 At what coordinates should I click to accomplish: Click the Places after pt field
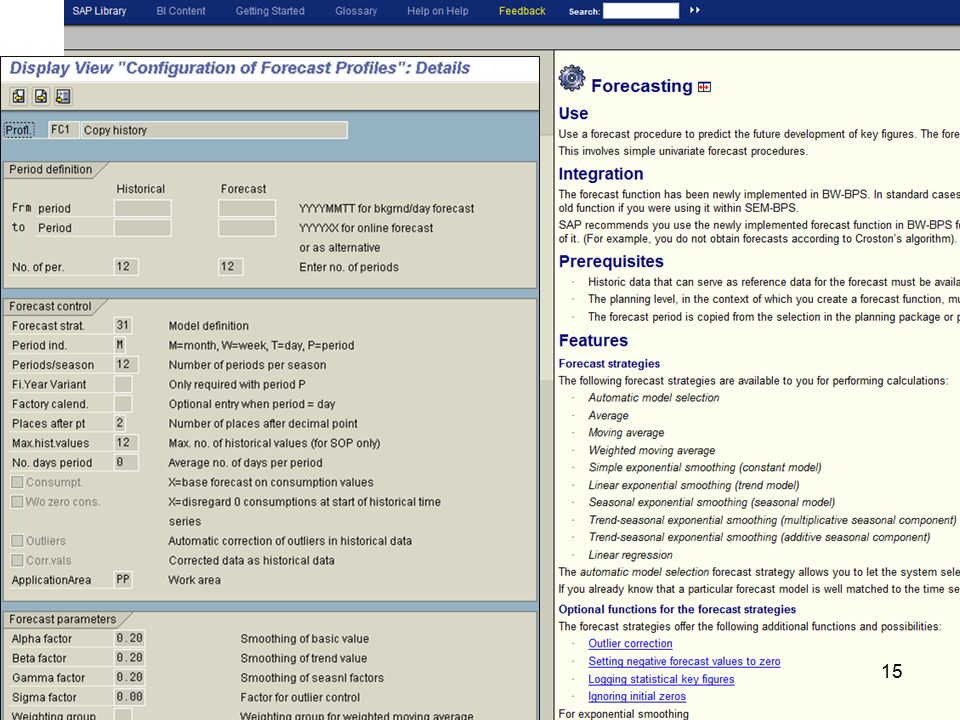(120, 424)
